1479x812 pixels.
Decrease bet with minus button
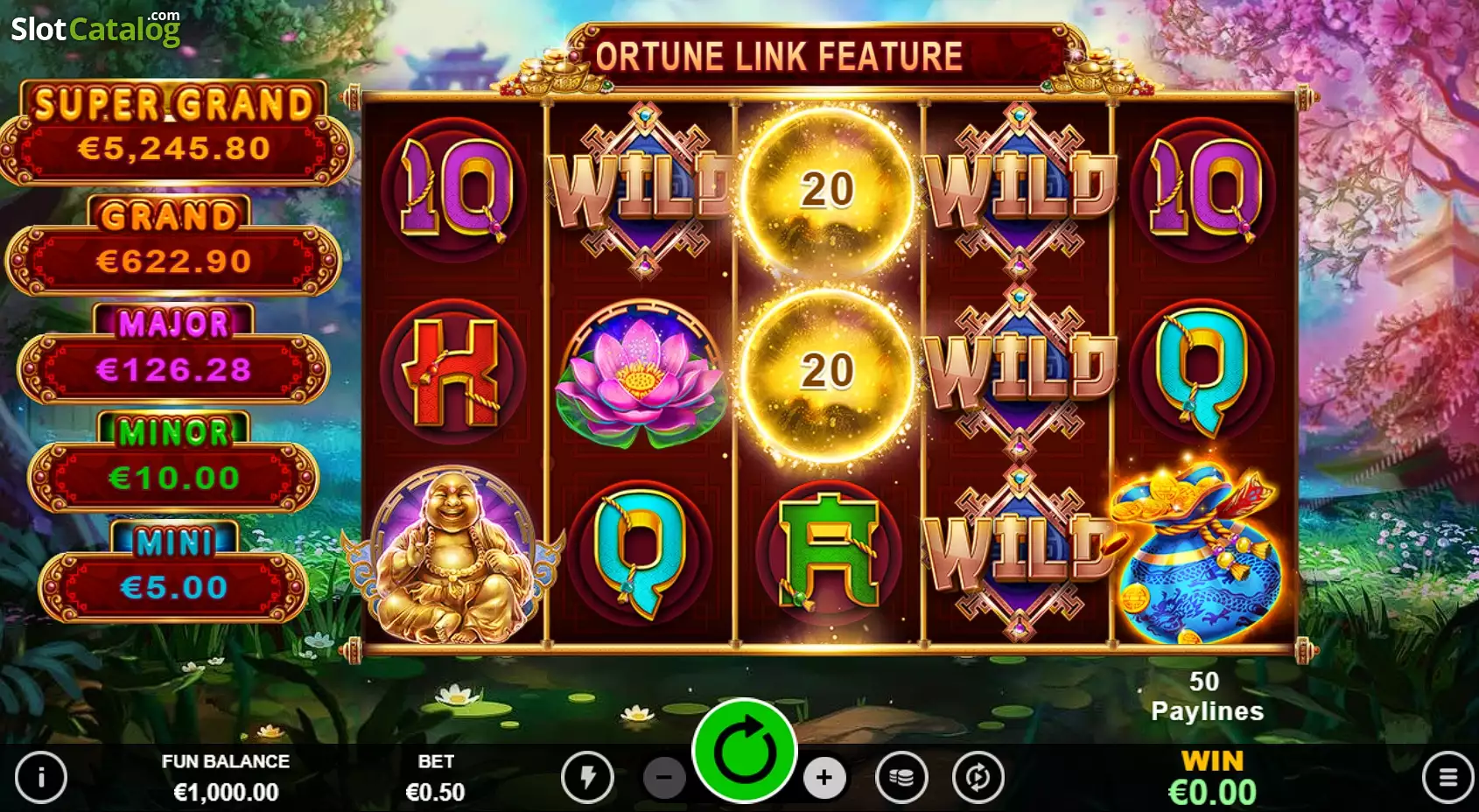(664, 777)
